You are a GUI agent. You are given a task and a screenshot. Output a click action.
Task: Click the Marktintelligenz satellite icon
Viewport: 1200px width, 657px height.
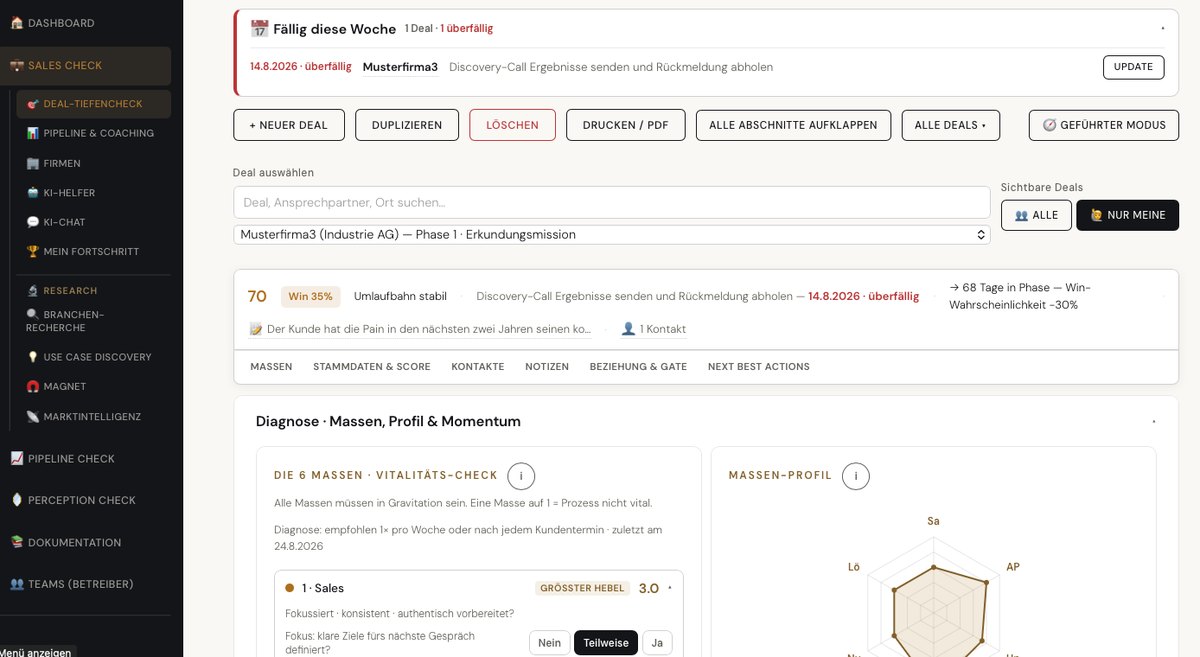tap(33, 417)
